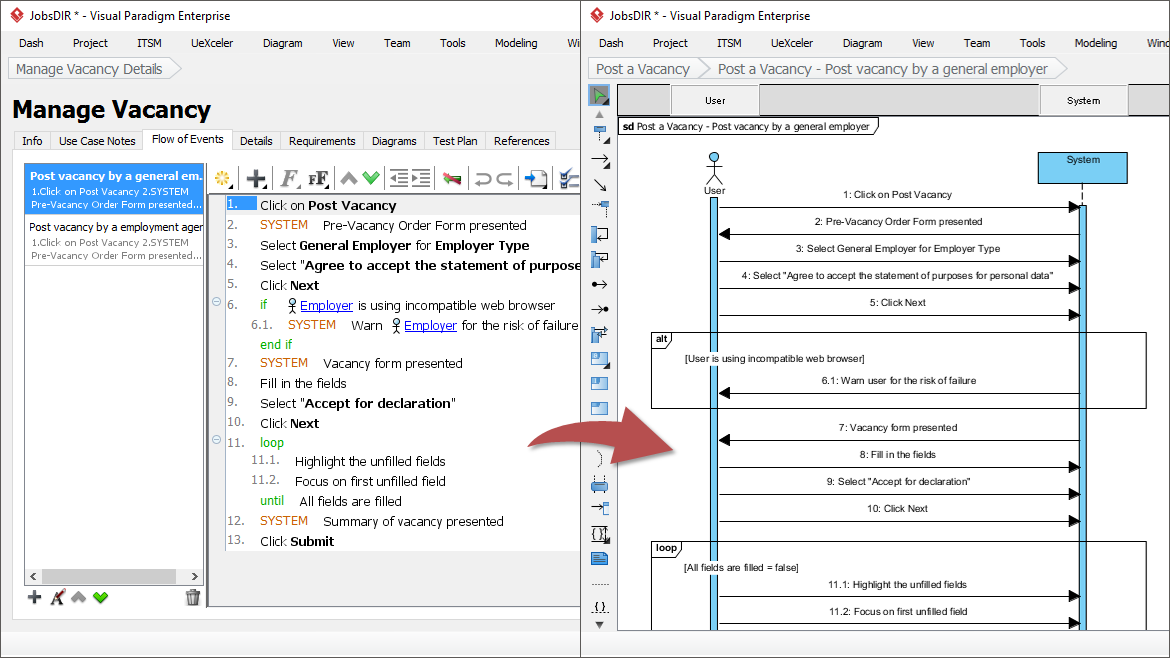The width and height of the screenshot is (1170, 658).
Task: Delete selected scenario with trash icon
Action: (x=193, y=597)
